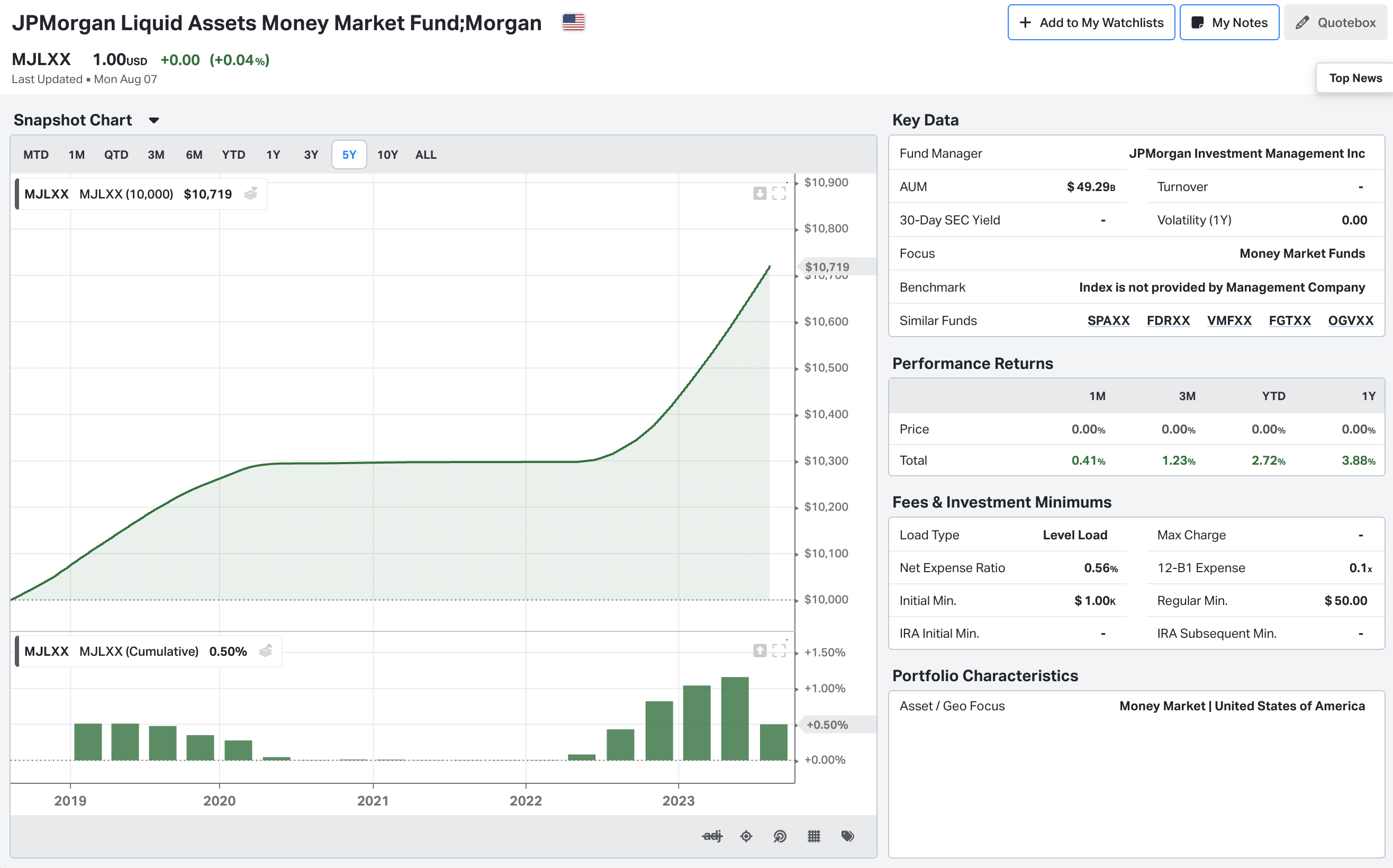Click the crosshair target icon
This screenshot has height=868, width=1393.
(746, 836)
